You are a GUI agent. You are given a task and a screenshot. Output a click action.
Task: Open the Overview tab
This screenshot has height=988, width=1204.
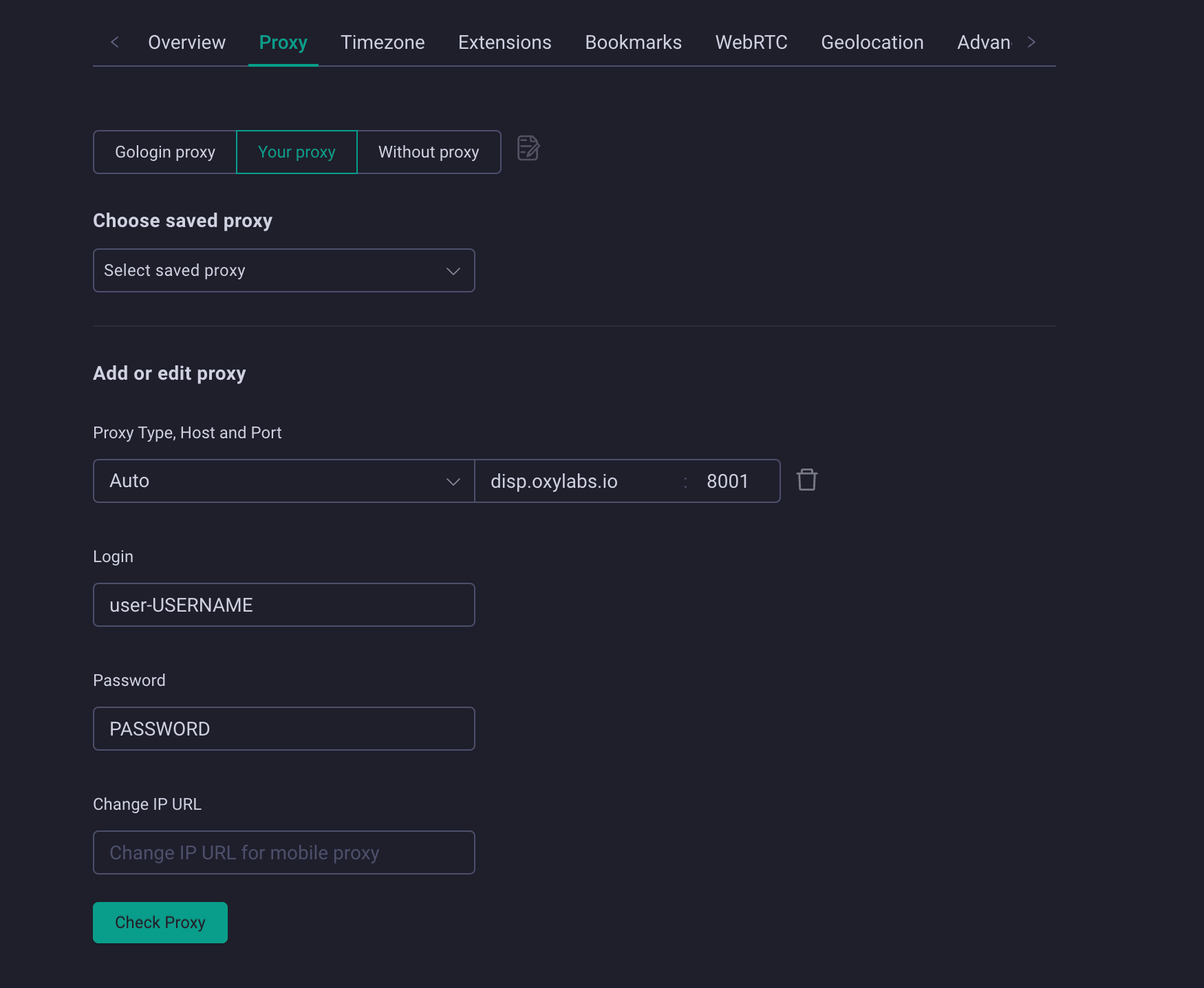pos(187,43)
